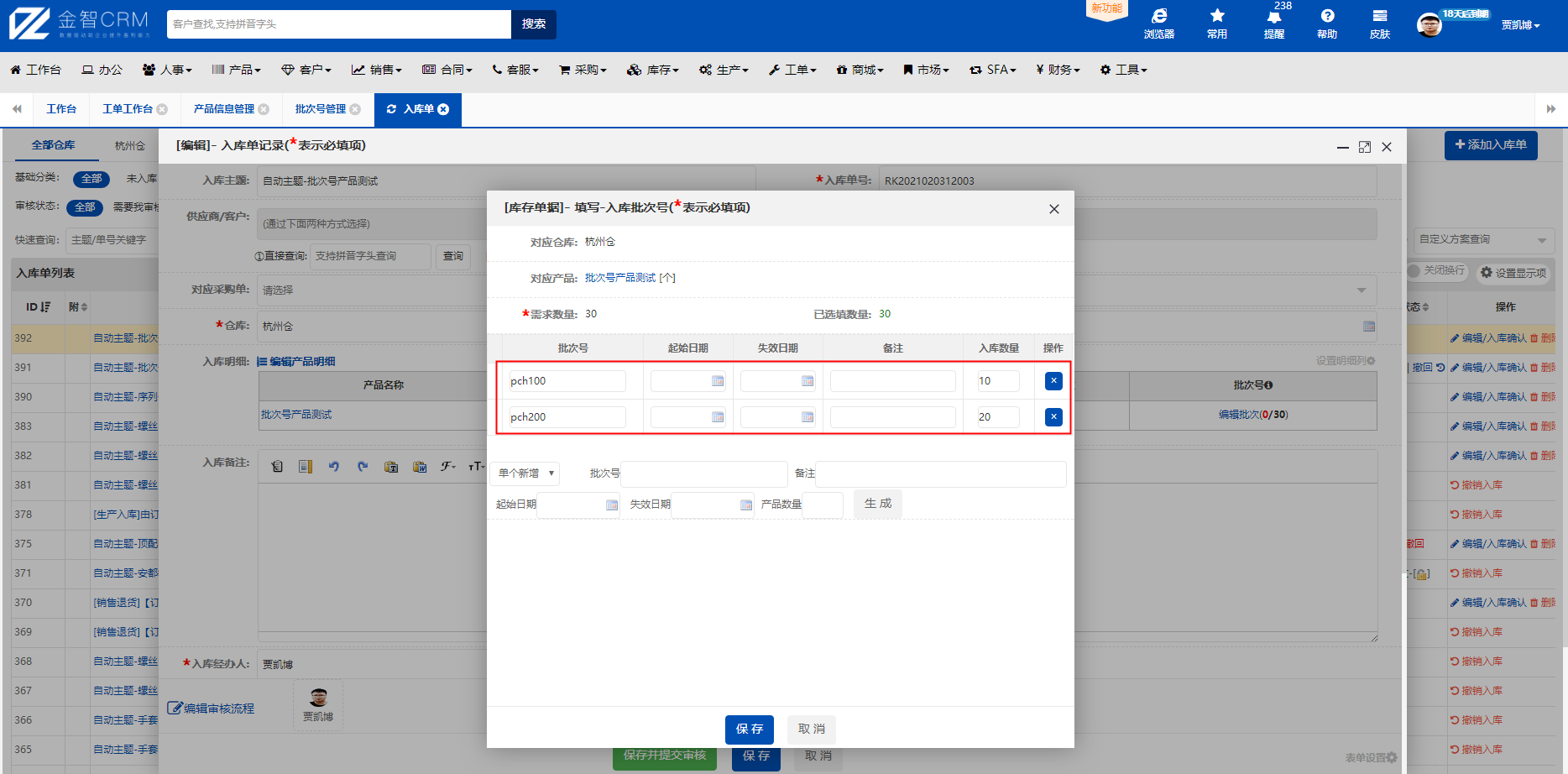Open calendar for pch200 start date
Screen dimensions: 1568x774
[718, 417]
